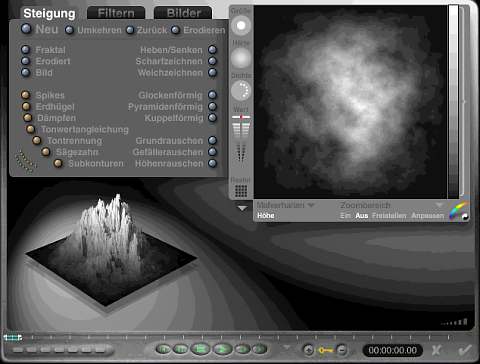Click Freistellen in the zoom options
The height and width of the screenshot is (364, 480).
[389, 216]
